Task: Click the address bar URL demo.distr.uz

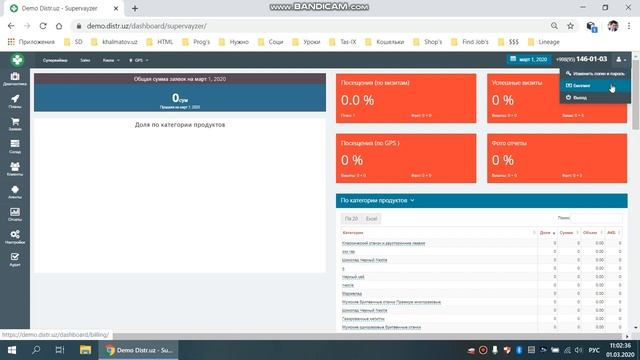Action: click(x=146, y=26)
